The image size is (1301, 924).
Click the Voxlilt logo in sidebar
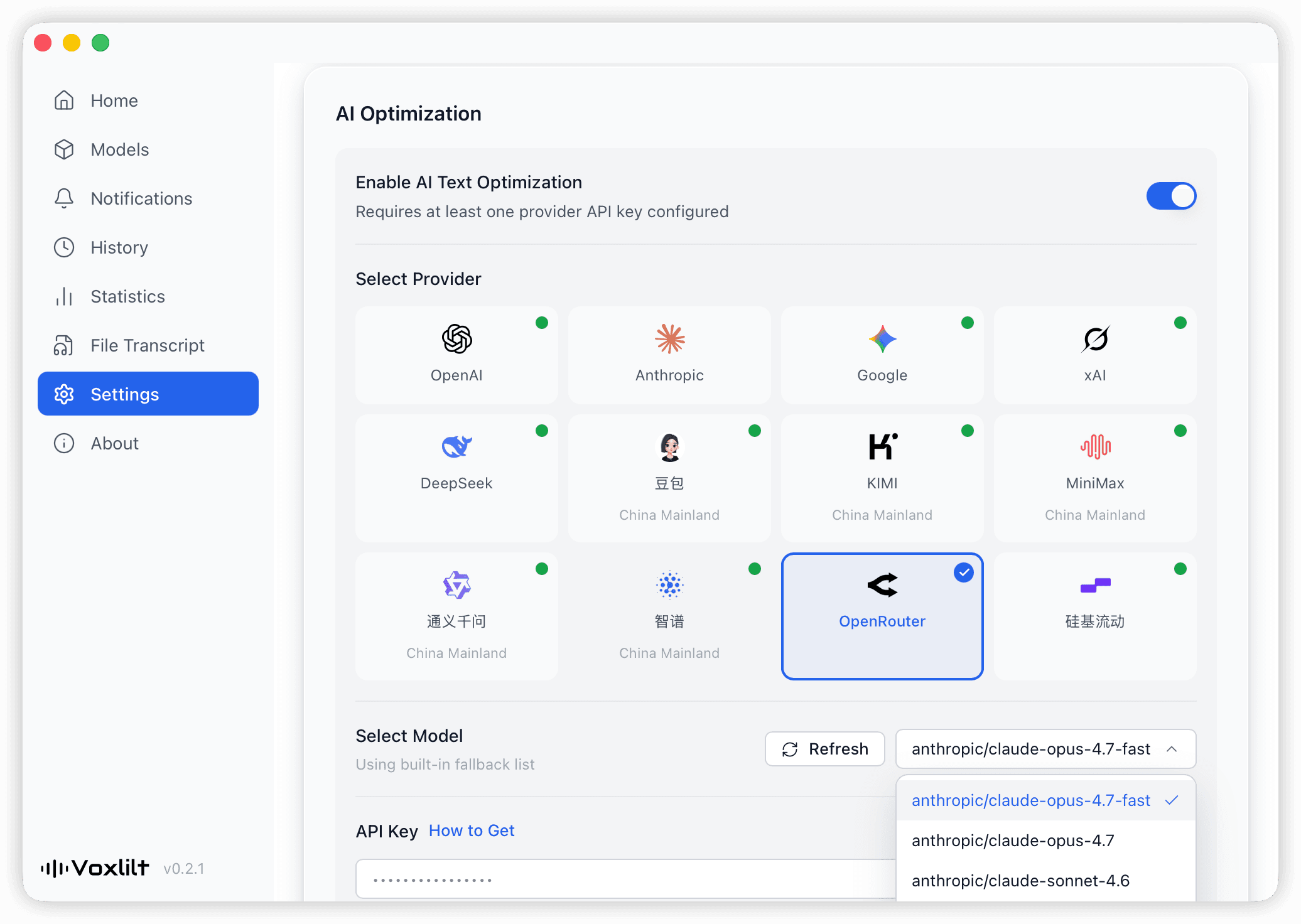95,868
